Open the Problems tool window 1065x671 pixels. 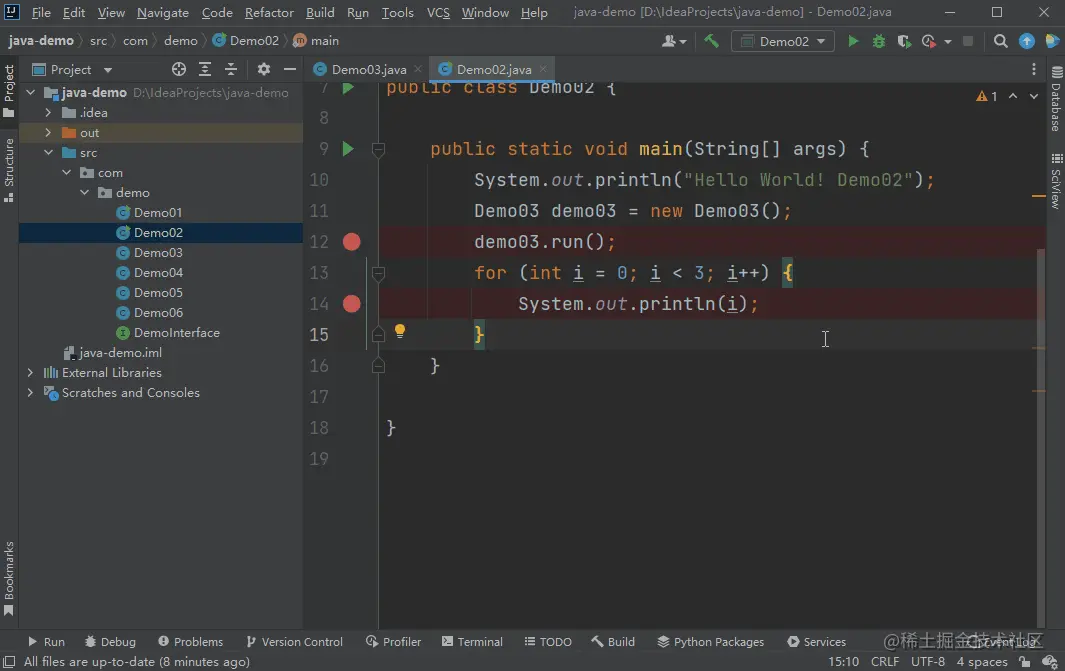pyautogui.click(x=190, y=642)
